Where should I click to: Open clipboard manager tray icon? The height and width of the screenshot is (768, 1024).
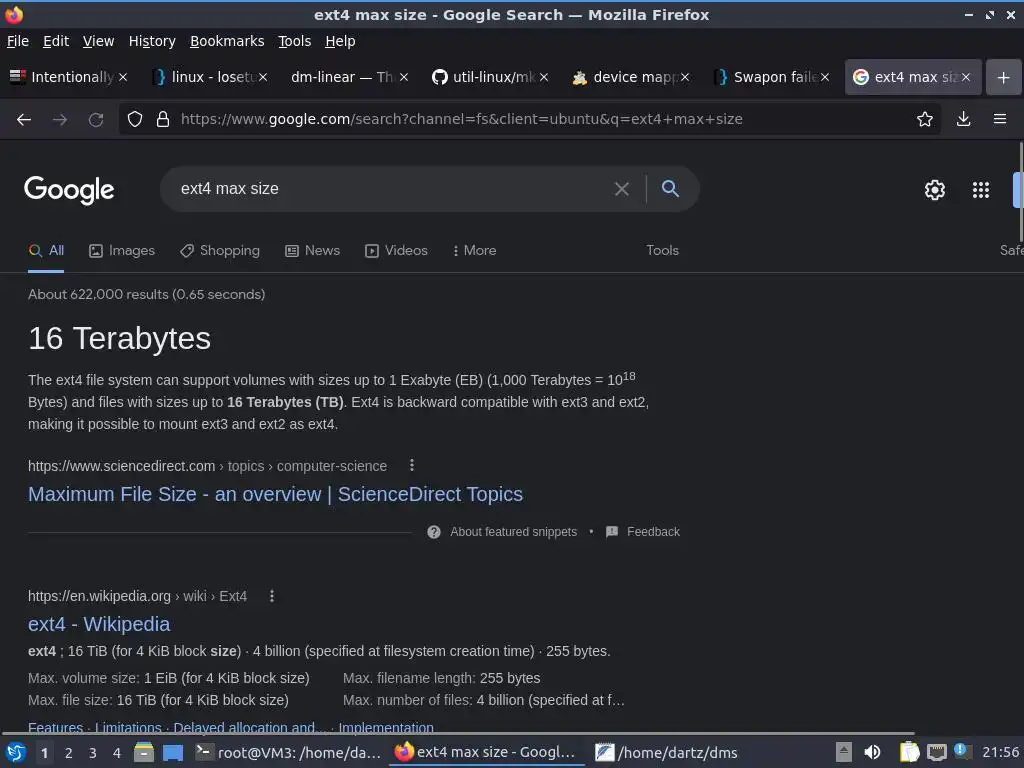(909, 752)
